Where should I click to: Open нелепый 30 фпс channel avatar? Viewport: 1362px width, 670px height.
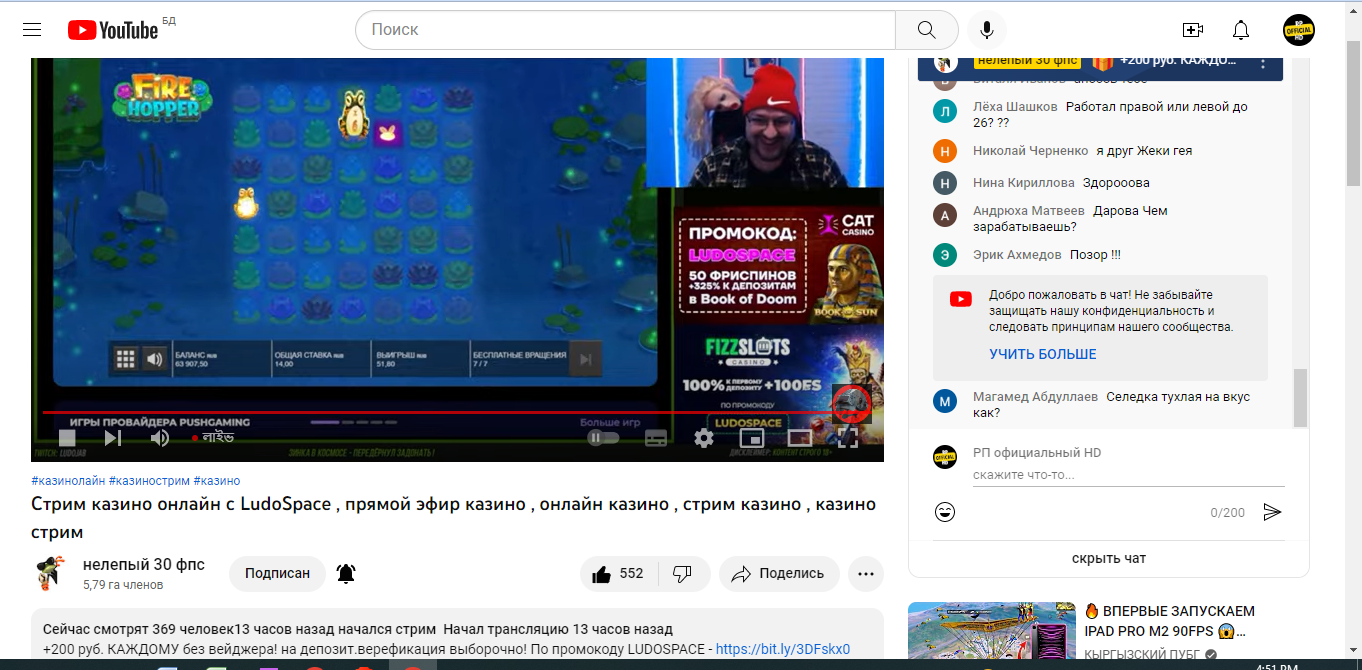pos(50,573)
